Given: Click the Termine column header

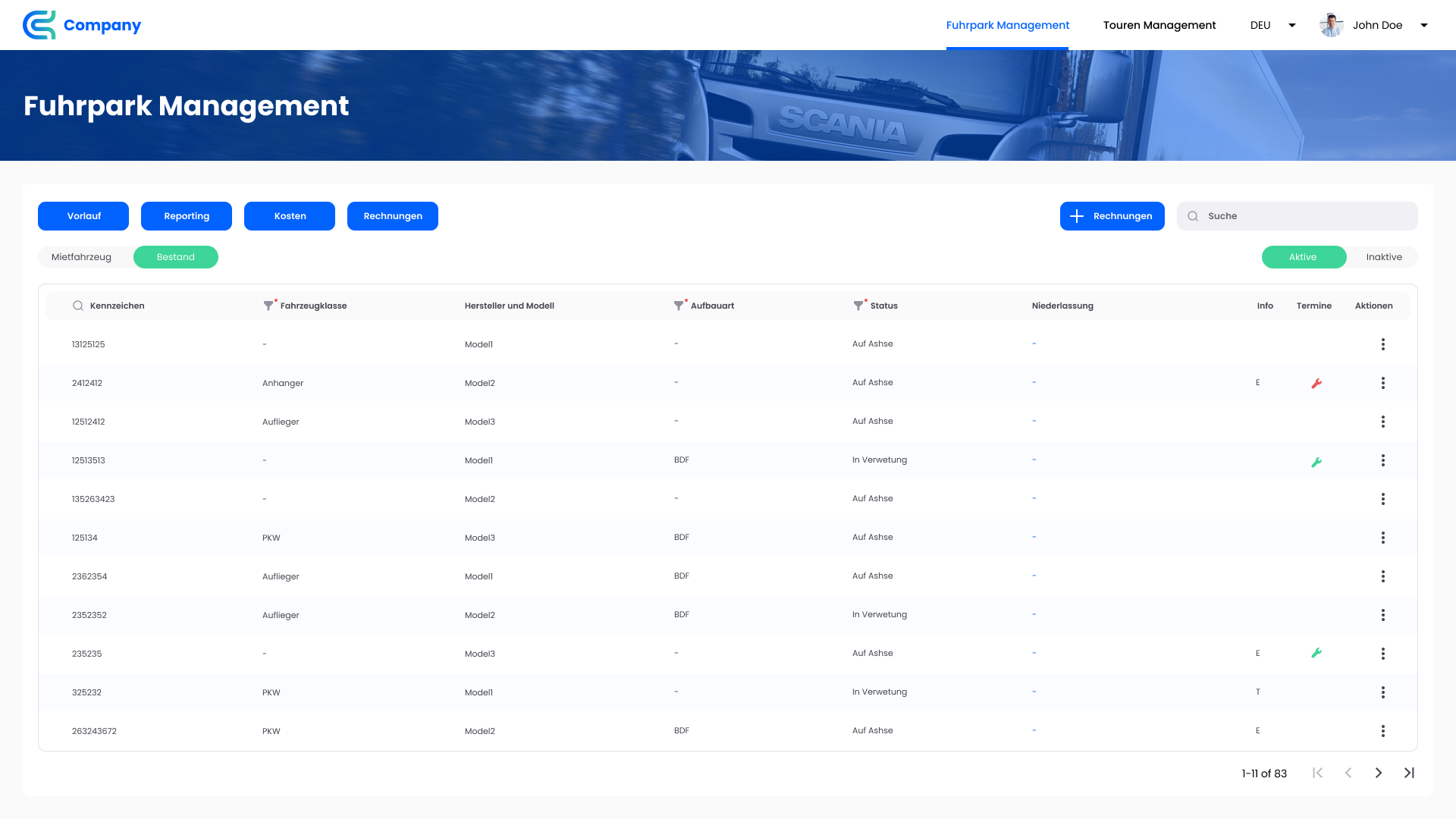Looking at the screenshot, I should pos(1314,306).
